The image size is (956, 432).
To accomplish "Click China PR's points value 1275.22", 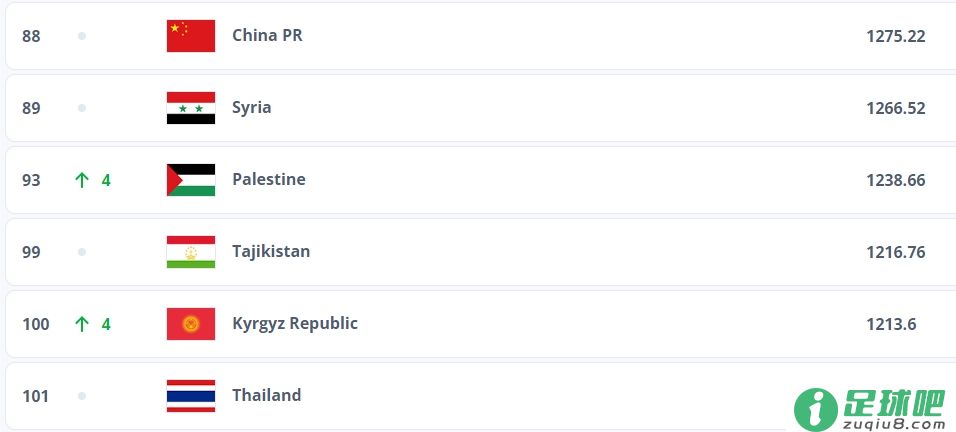I will point(896,36).
